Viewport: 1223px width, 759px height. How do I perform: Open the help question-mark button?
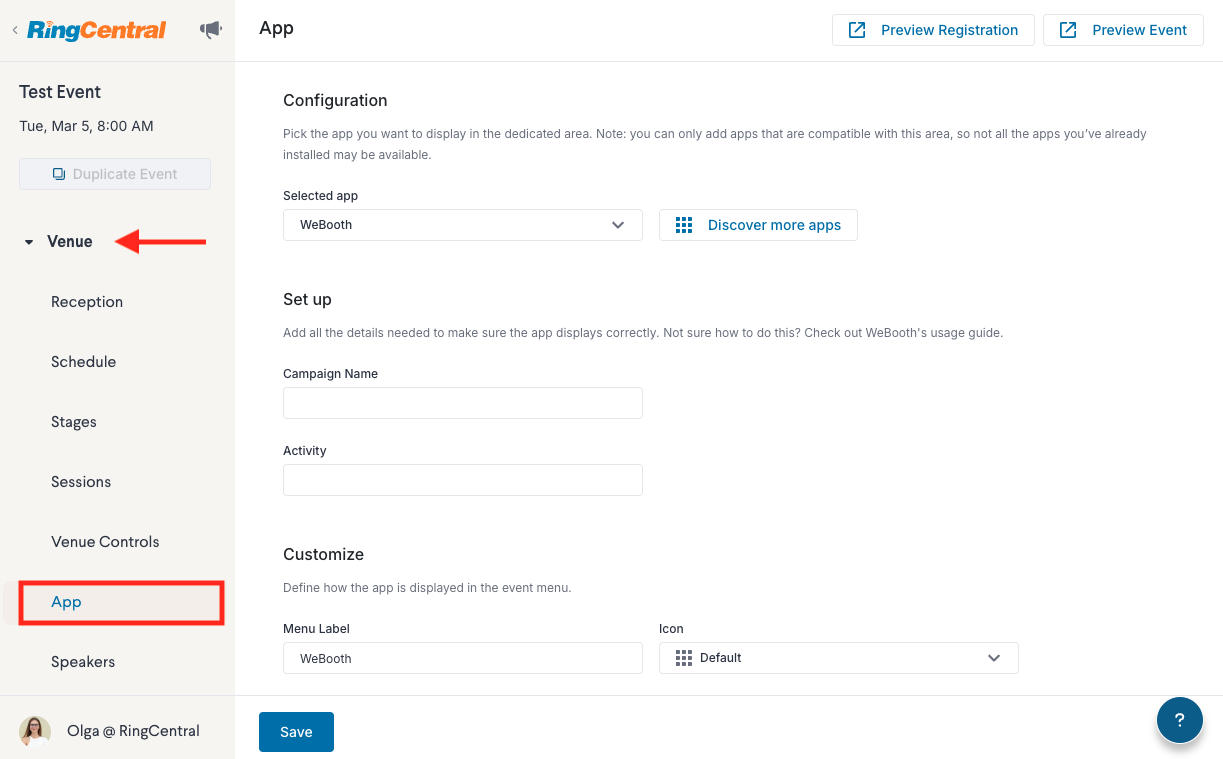tap(1180, 720)
